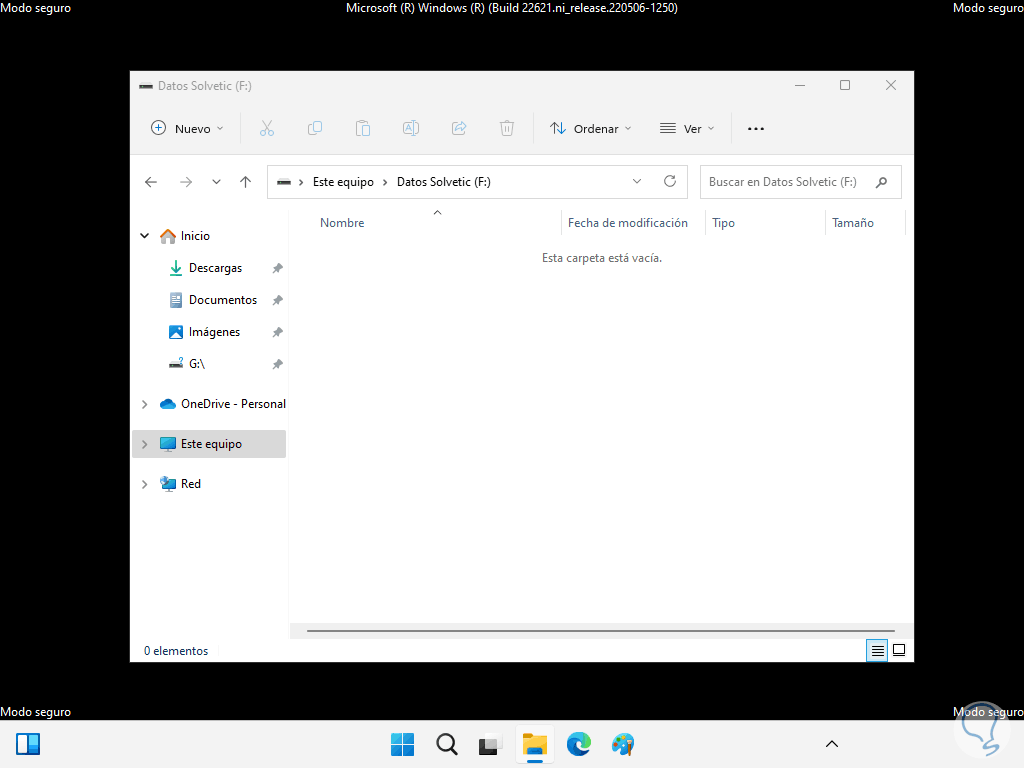Open taskbar Search magnifier
1024x768 pixels.
[447, 744]
